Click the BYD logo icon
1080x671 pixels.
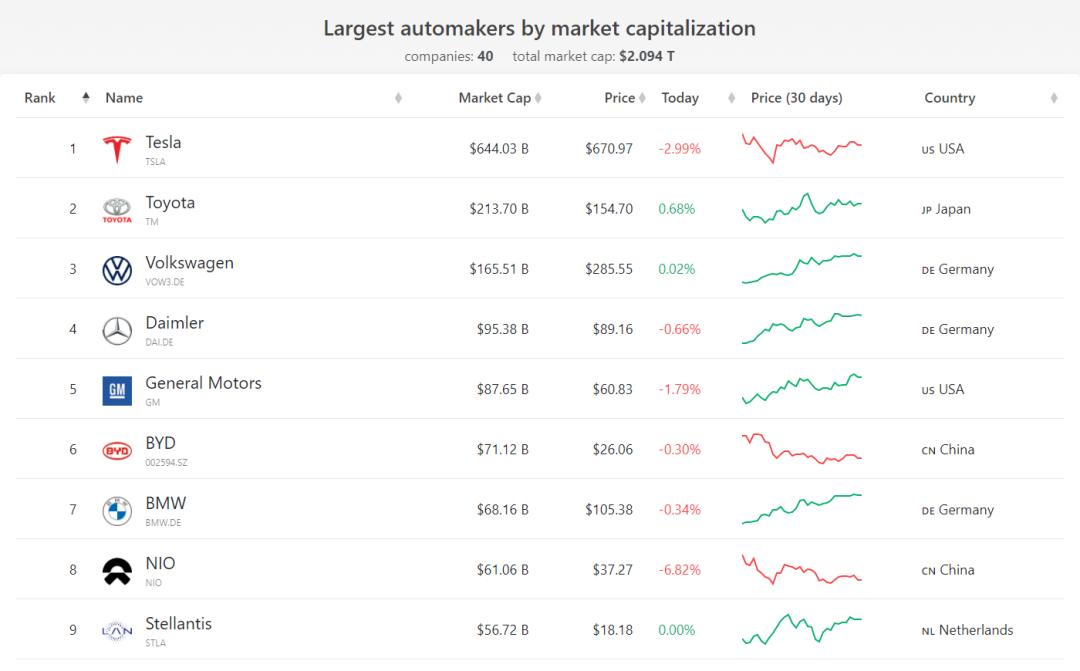[117, 451]
